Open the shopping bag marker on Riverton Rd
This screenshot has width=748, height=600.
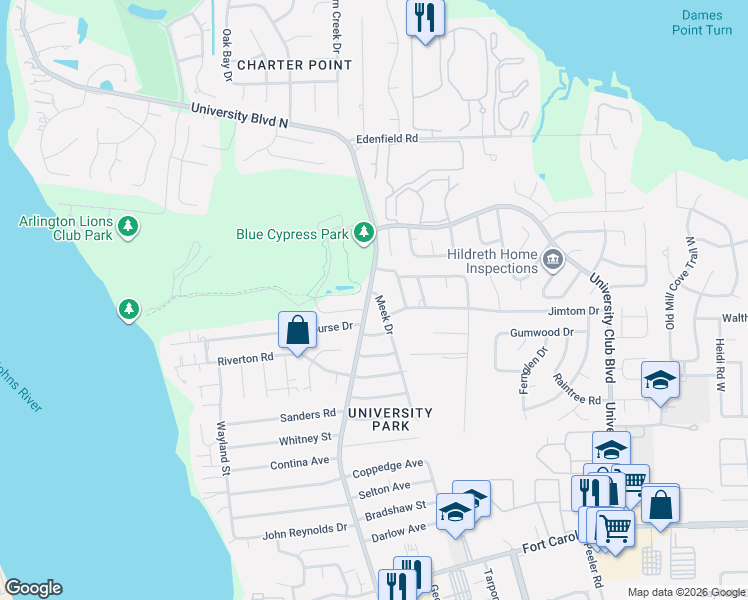(x=297, y=332)
